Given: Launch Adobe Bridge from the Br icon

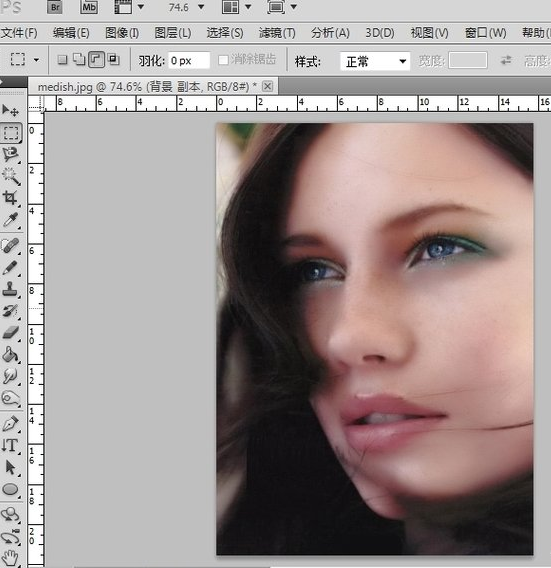Looking at the screenshot, I should point(55,7).
